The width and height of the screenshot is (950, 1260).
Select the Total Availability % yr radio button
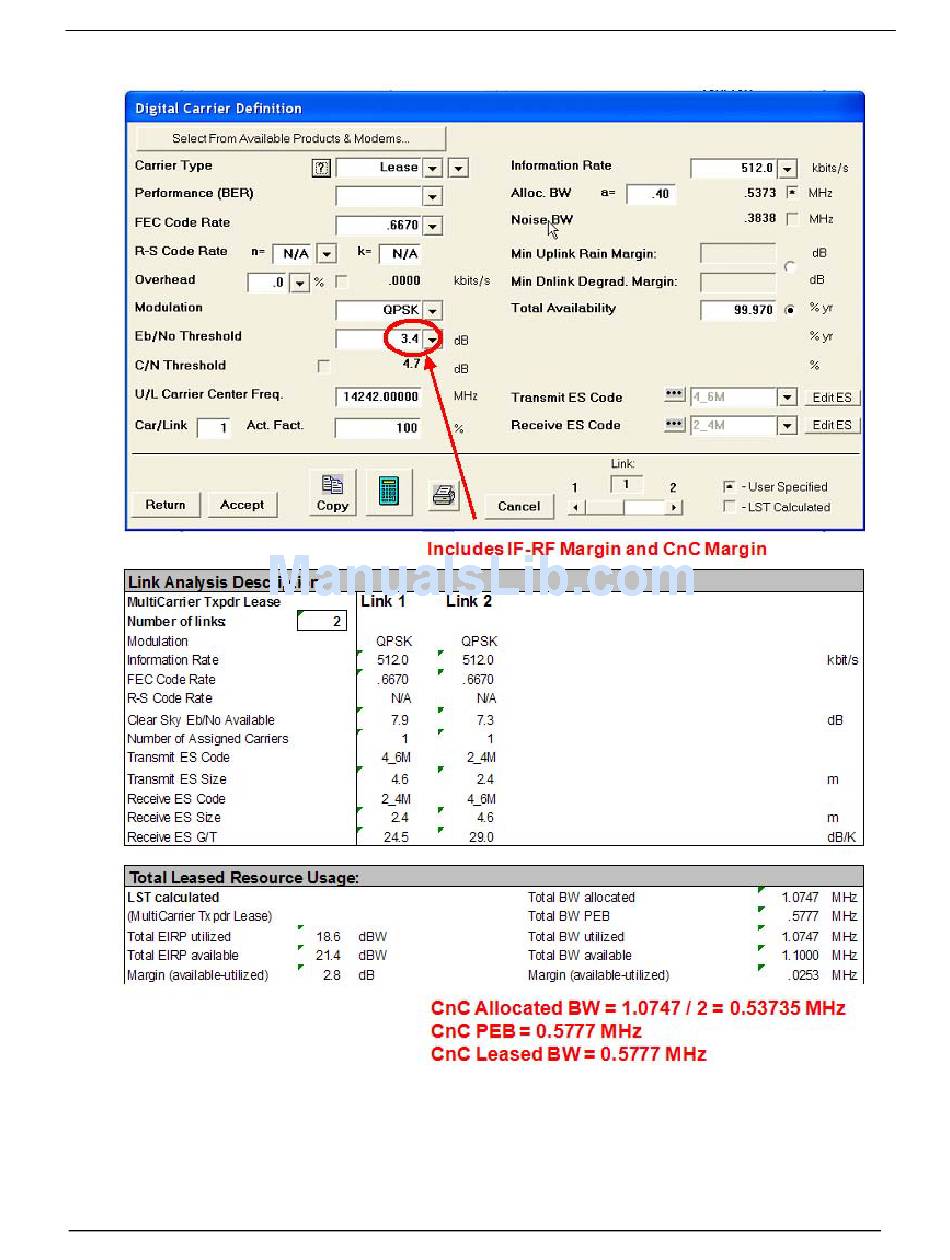tap(790, 310)
